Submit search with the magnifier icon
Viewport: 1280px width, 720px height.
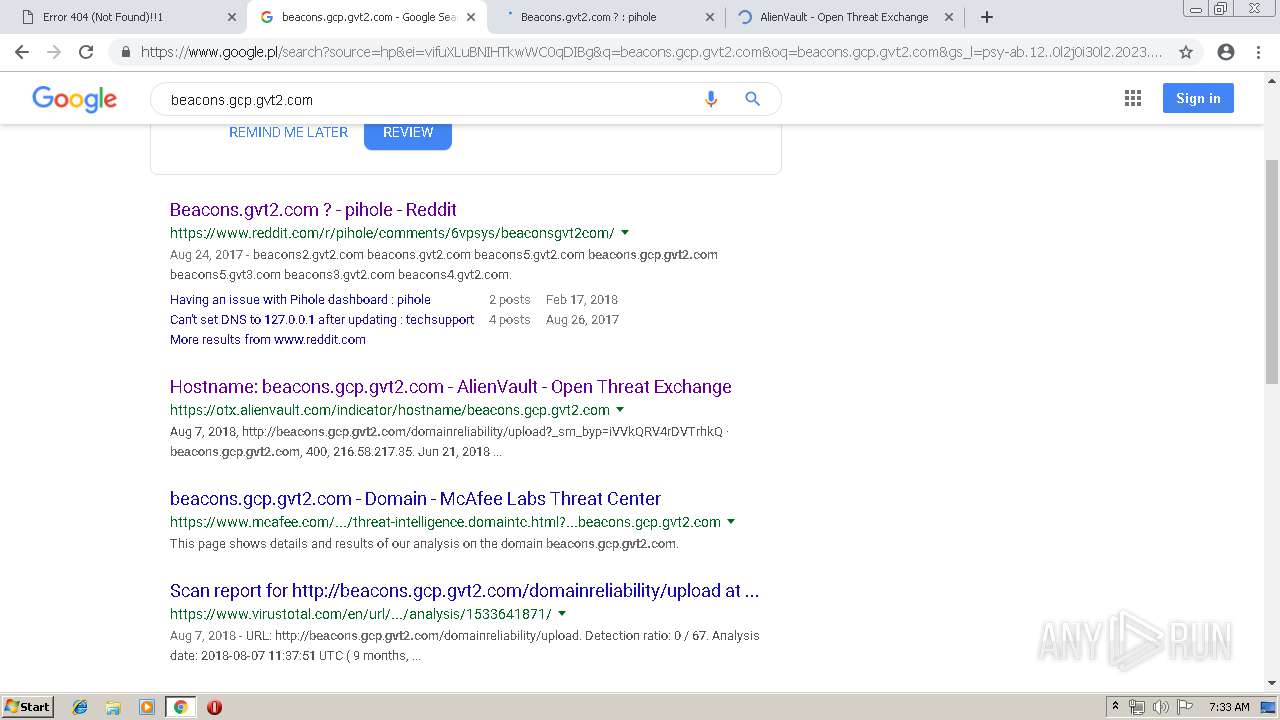click(753, 99)
